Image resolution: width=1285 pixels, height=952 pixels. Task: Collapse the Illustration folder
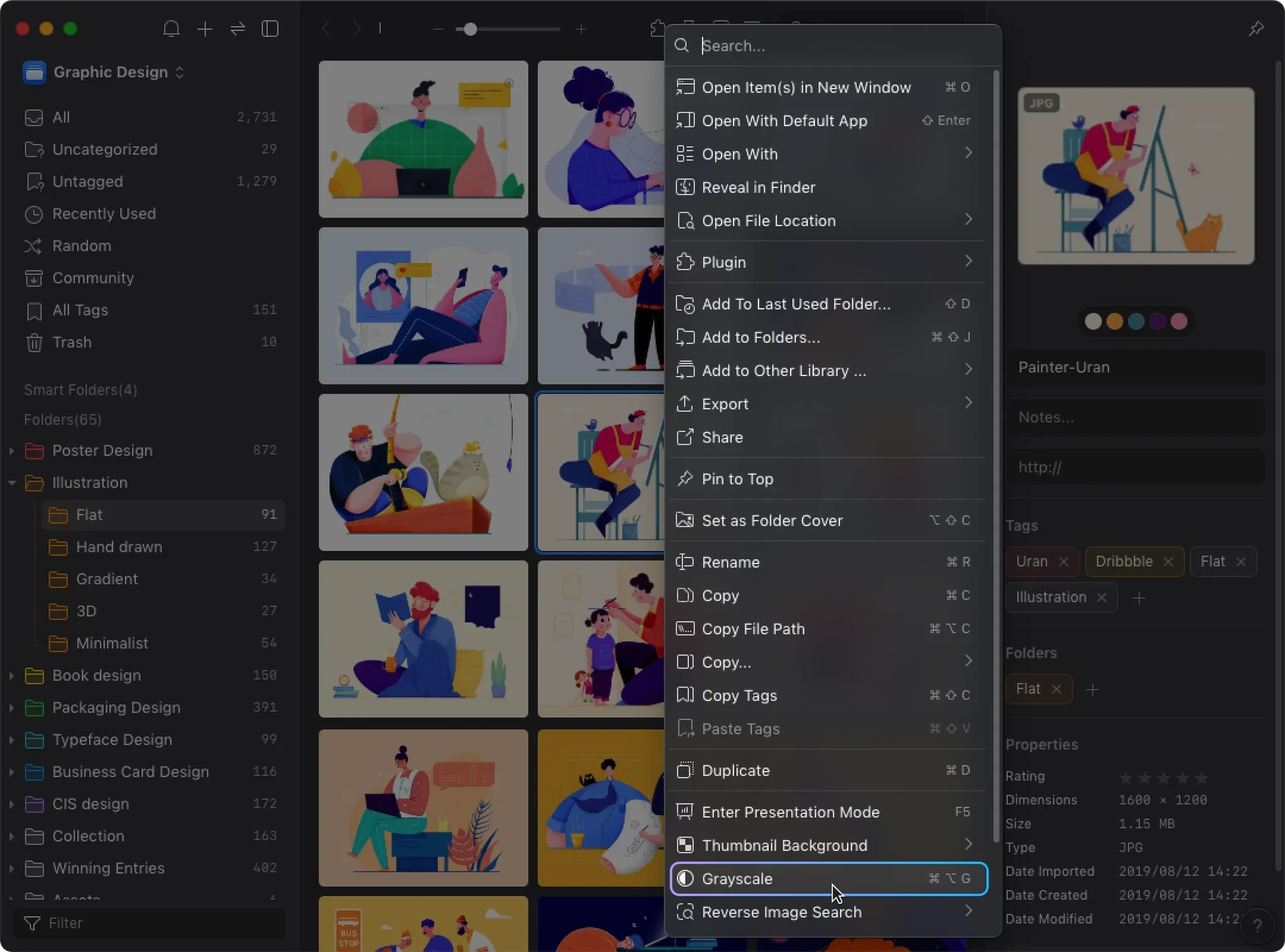[11, 483]
